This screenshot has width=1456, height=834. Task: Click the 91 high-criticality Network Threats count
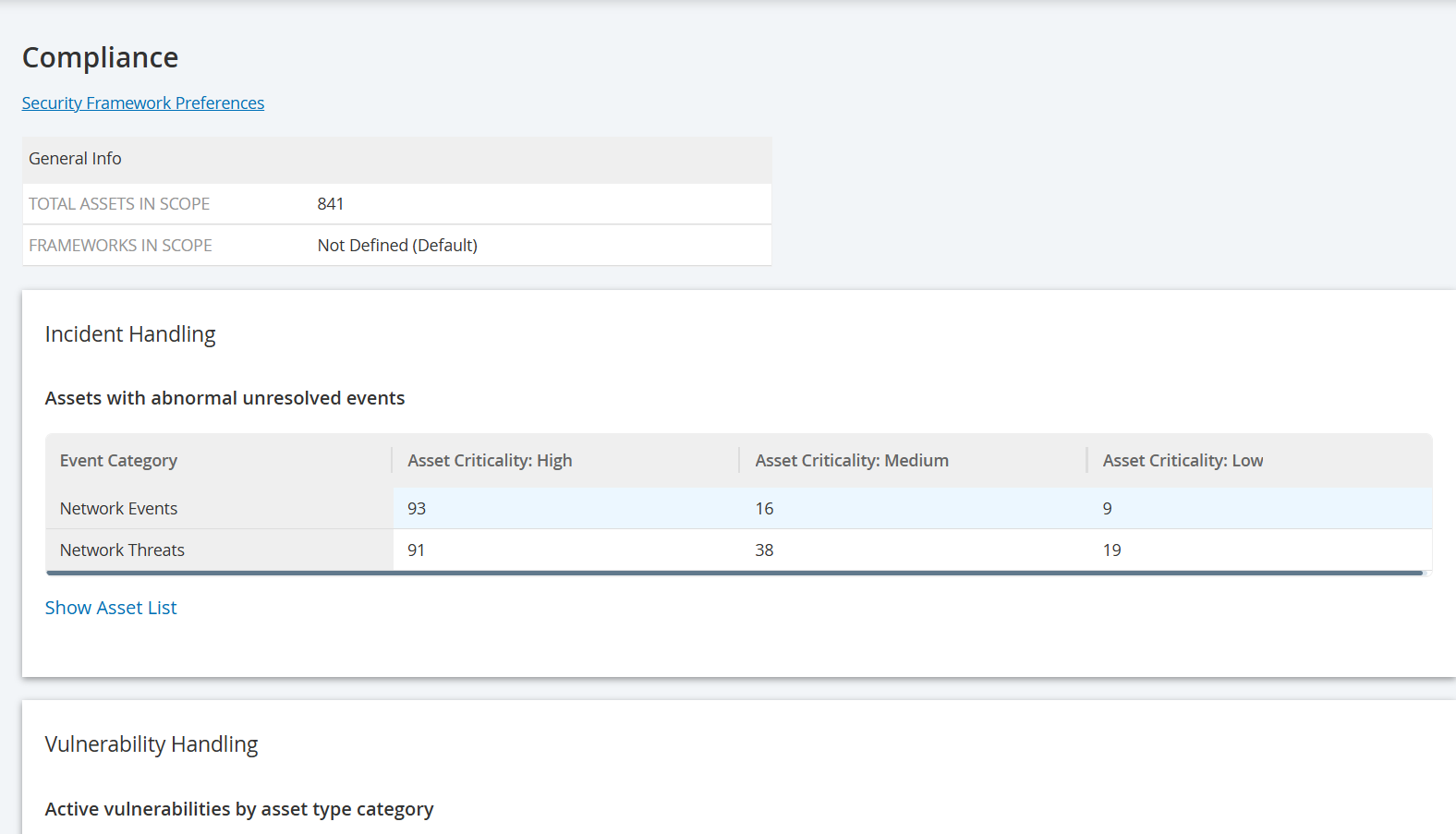417,550
